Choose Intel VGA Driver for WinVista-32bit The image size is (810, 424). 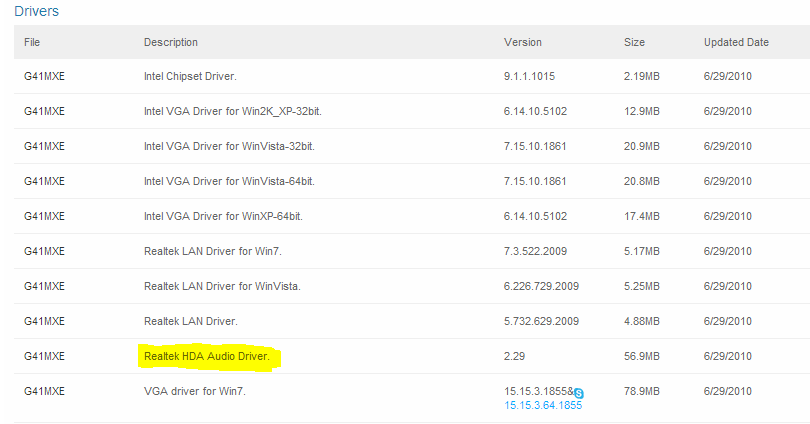229,147
